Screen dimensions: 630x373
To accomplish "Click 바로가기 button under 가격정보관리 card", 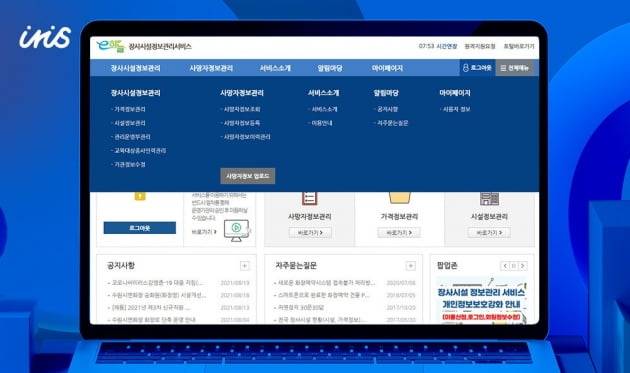I will pos(399,233).
